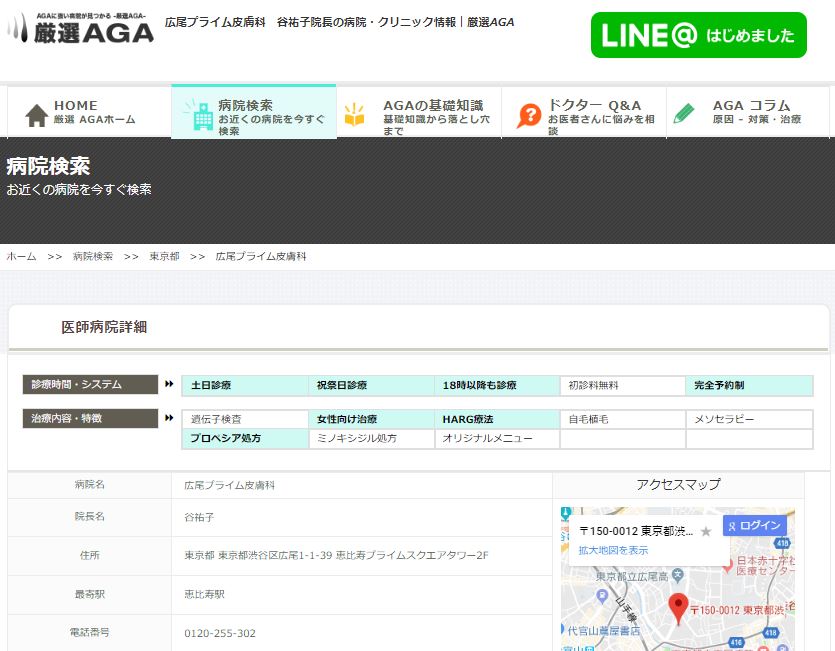The width and height of the screenshot is (835, 651).
Task: Select the 土日診療 cell
Action: point(245,385)
